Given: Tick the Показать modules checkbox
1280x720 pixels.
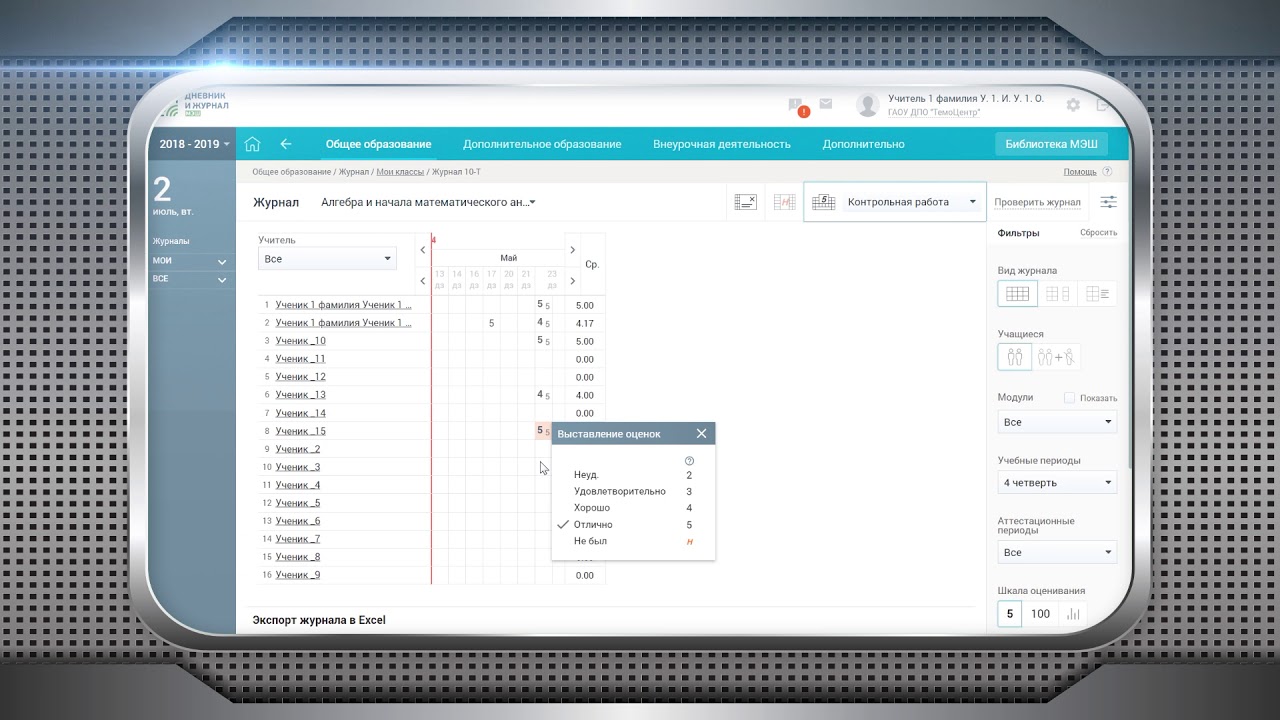Looking at the screenshot, I should click(x=1069, y=398).
